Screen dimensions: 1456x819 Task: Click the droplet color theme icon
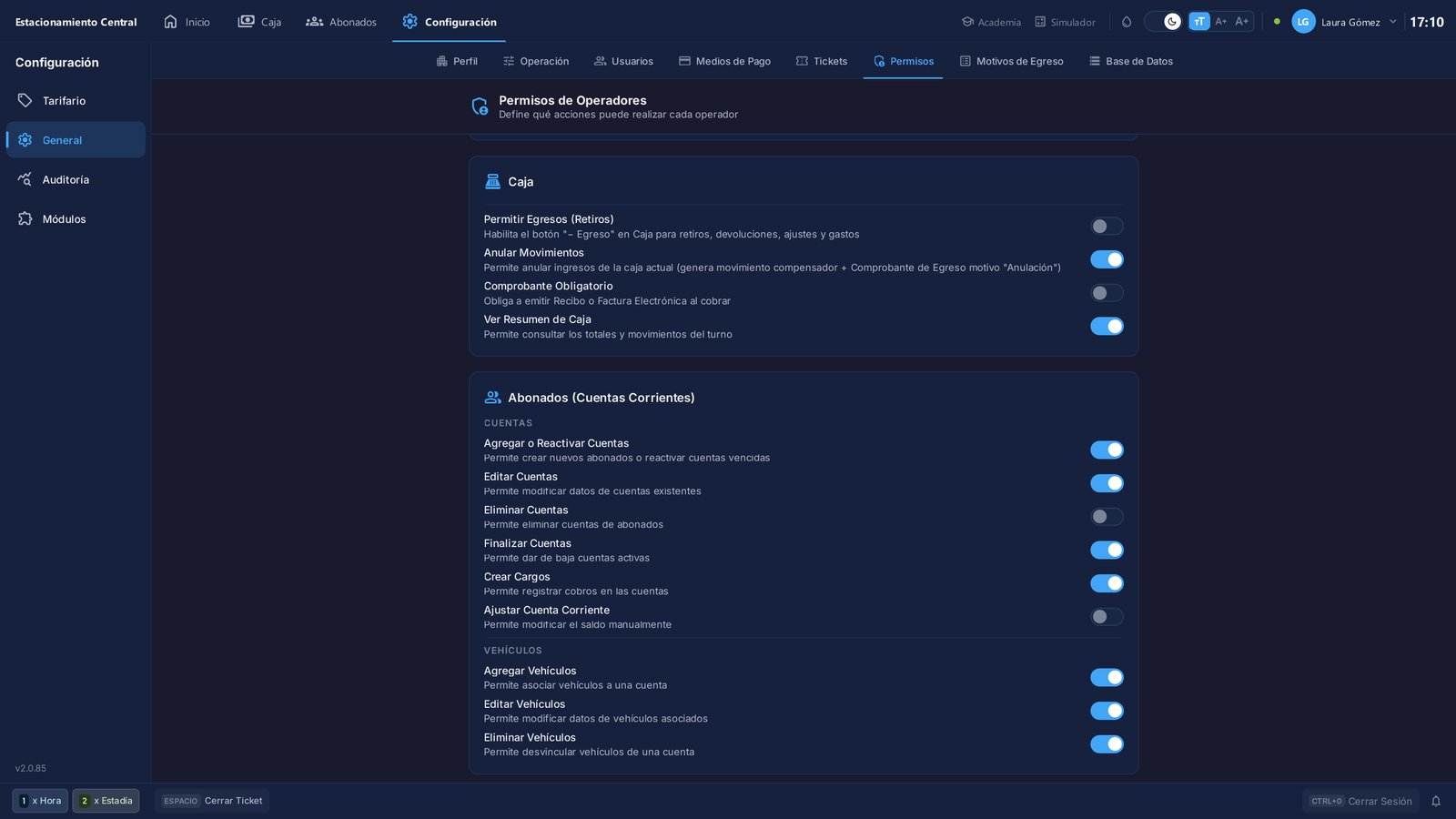1127,22
